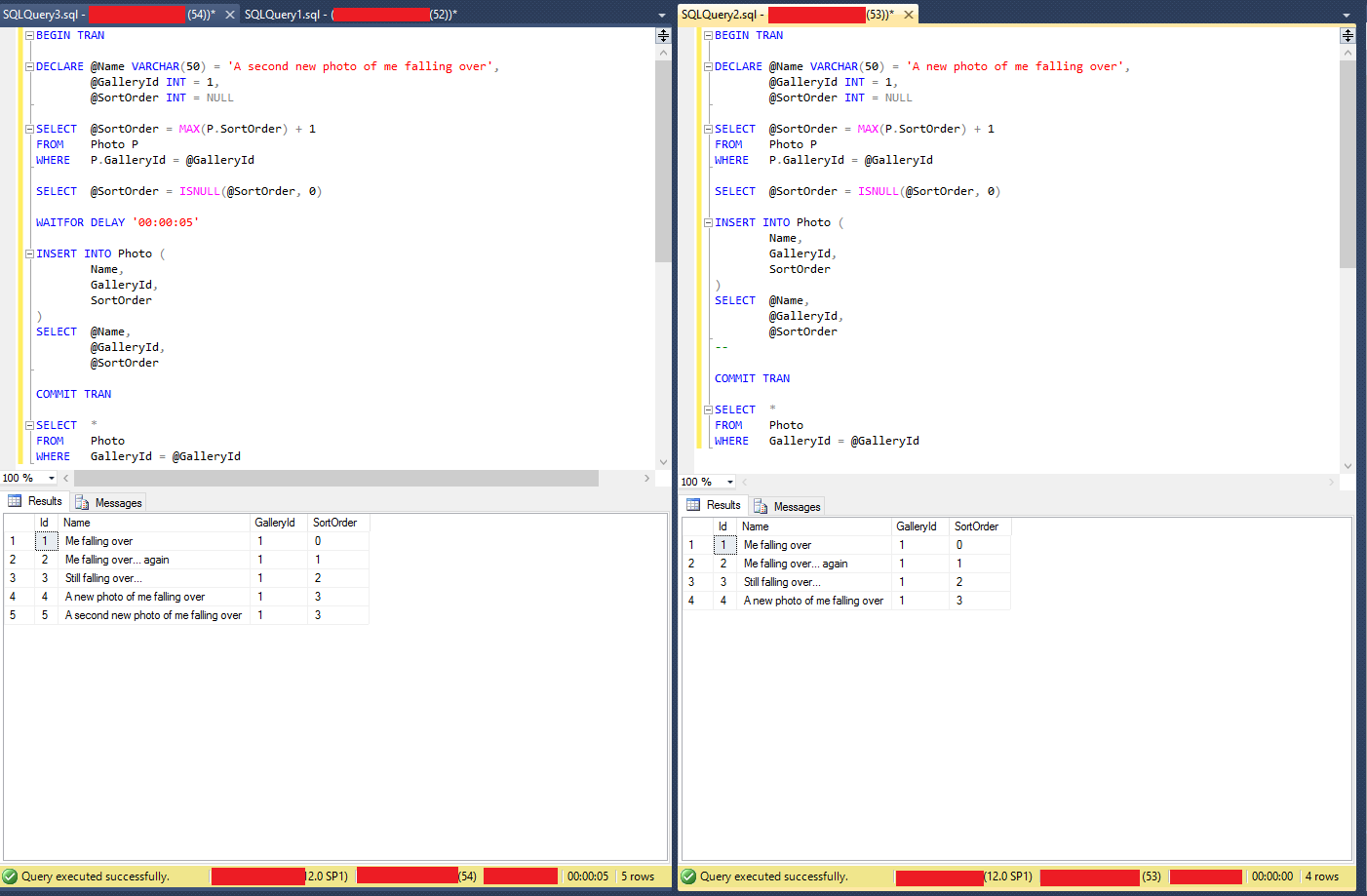Place cursor on COMMIT TRAN in left editor
The image size is (1367, 896).
coord(73,394)
